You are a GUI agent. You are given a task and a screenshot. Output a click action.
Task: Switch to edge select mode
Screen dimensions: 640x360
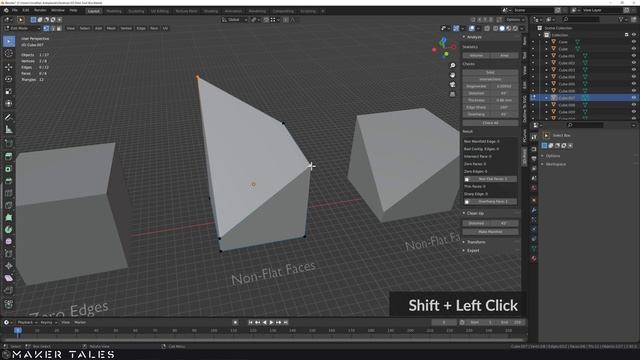pyautogui.click(x=53, y=28)
